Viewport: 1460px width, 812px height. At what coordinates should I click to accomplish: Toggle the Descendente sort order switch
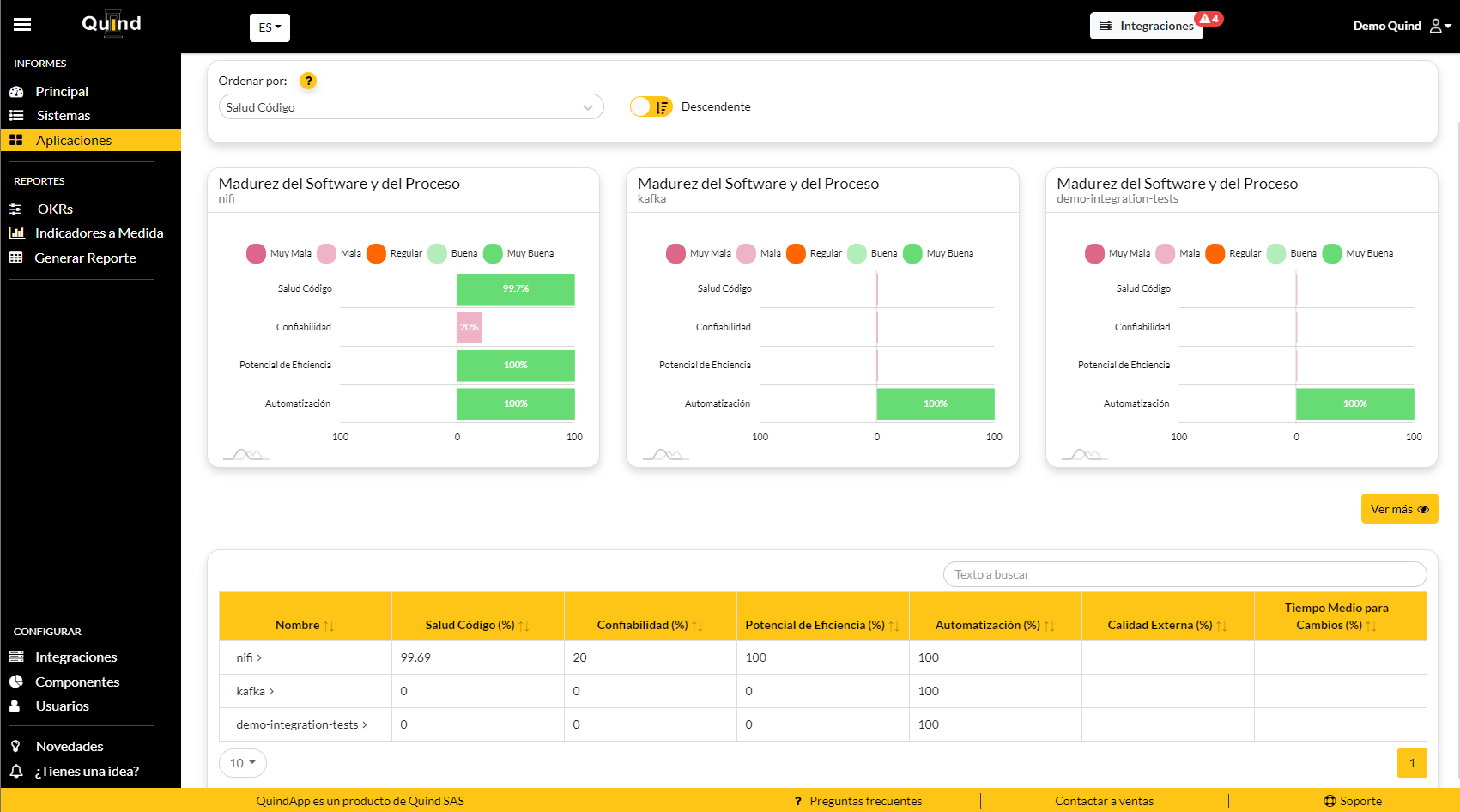pyautogui.click(x=651, y=106)
